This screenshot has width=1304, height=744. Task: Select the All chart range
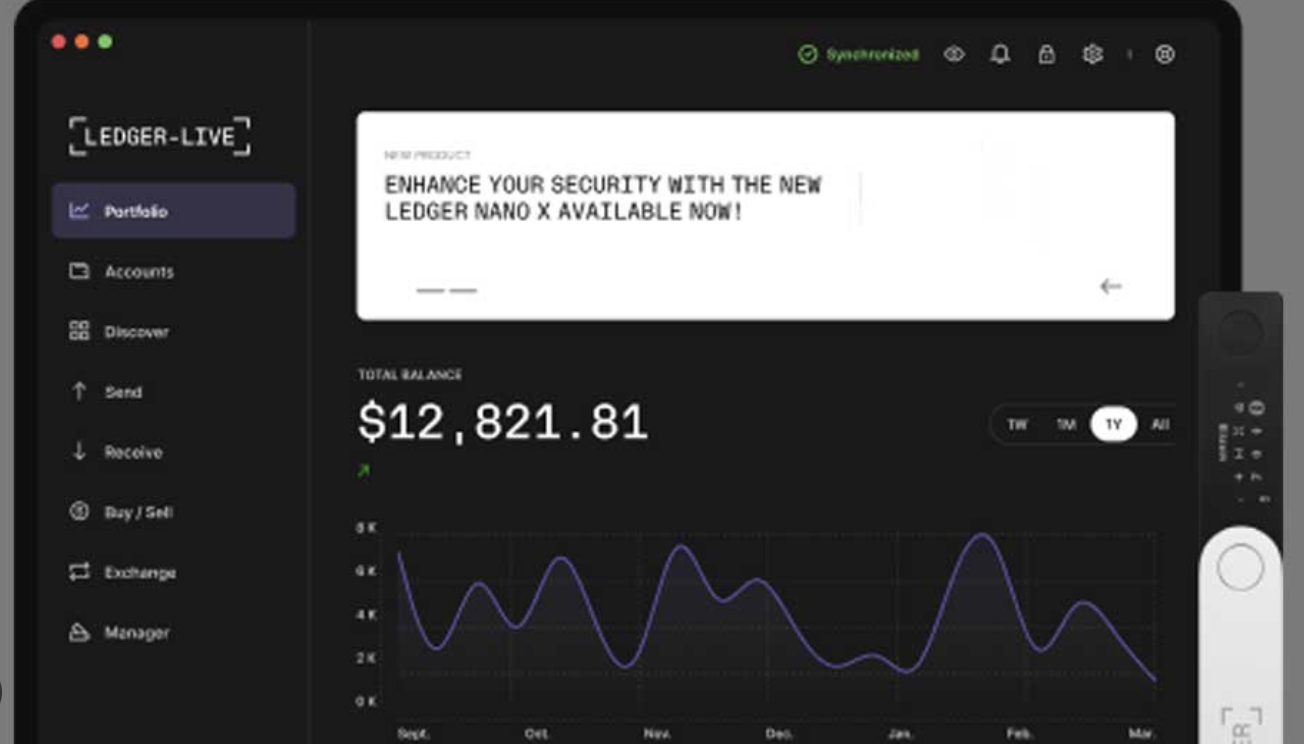pos(1160,424)
